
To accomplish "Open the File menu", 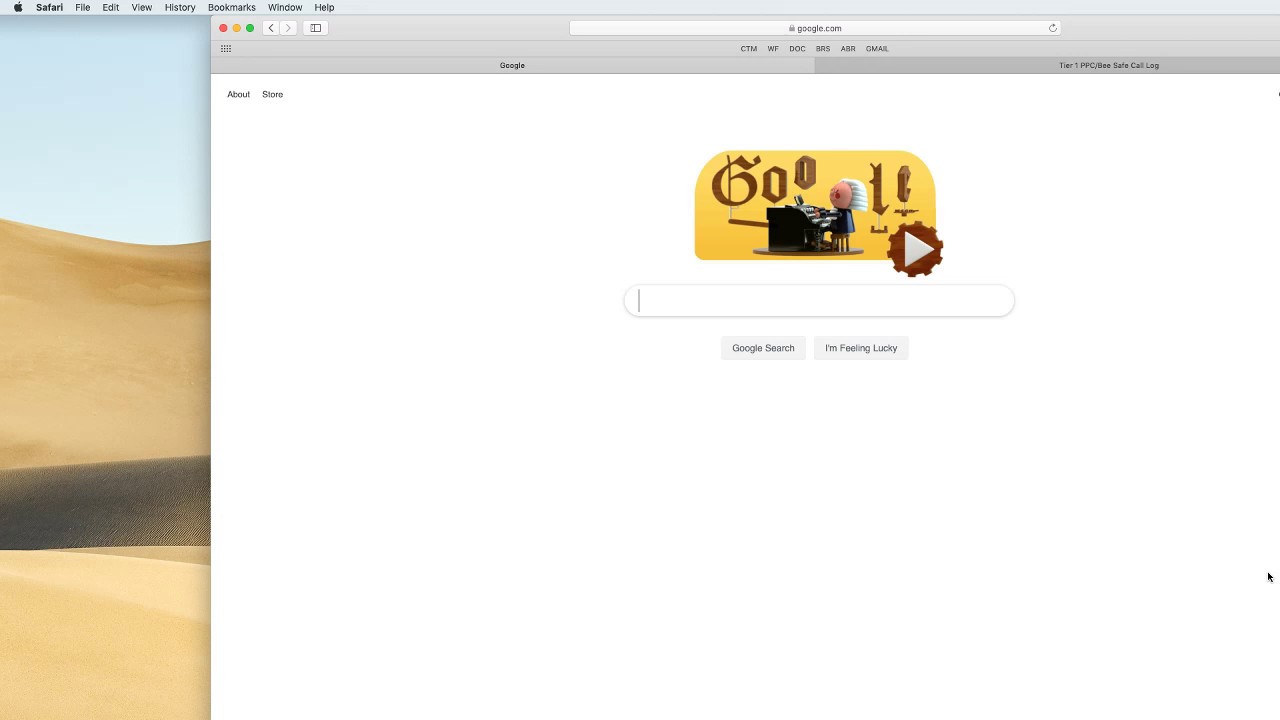I will [83, 7].
